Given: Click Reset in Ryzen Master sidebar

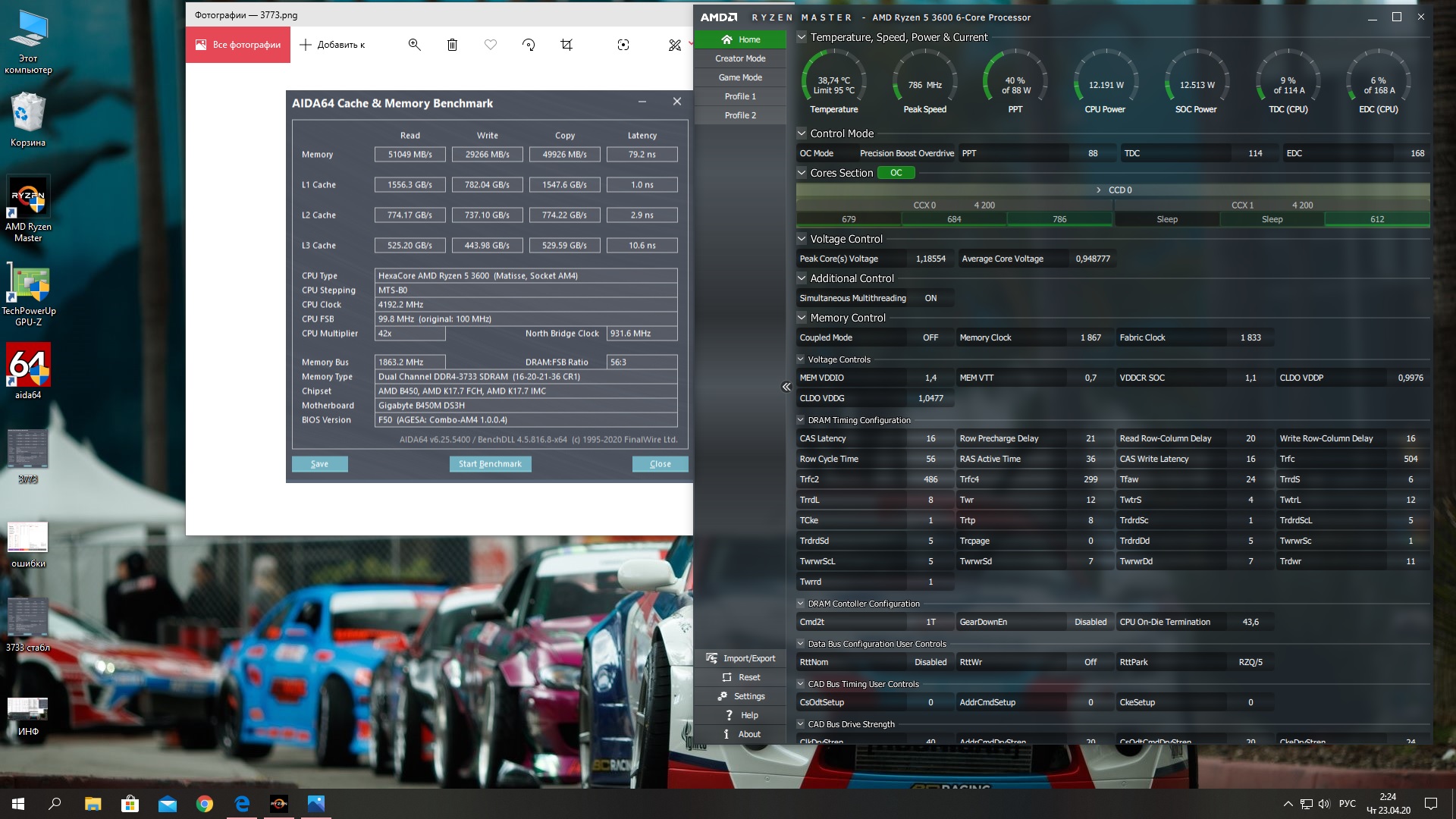Looking at the screenshot, I should [x=740, y=677].
